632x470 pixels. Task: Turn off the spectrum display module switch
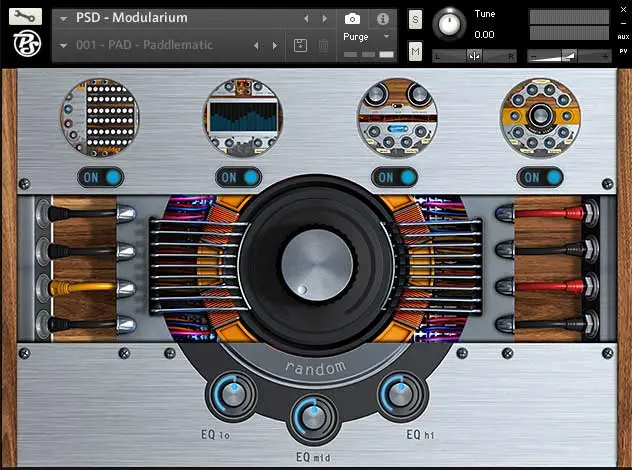click(x=239, y=177)
